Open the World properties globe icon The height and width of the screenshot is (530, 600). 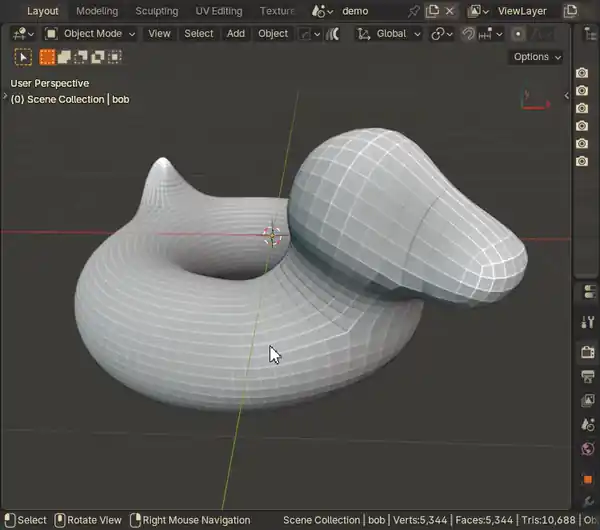click(588, 448)
